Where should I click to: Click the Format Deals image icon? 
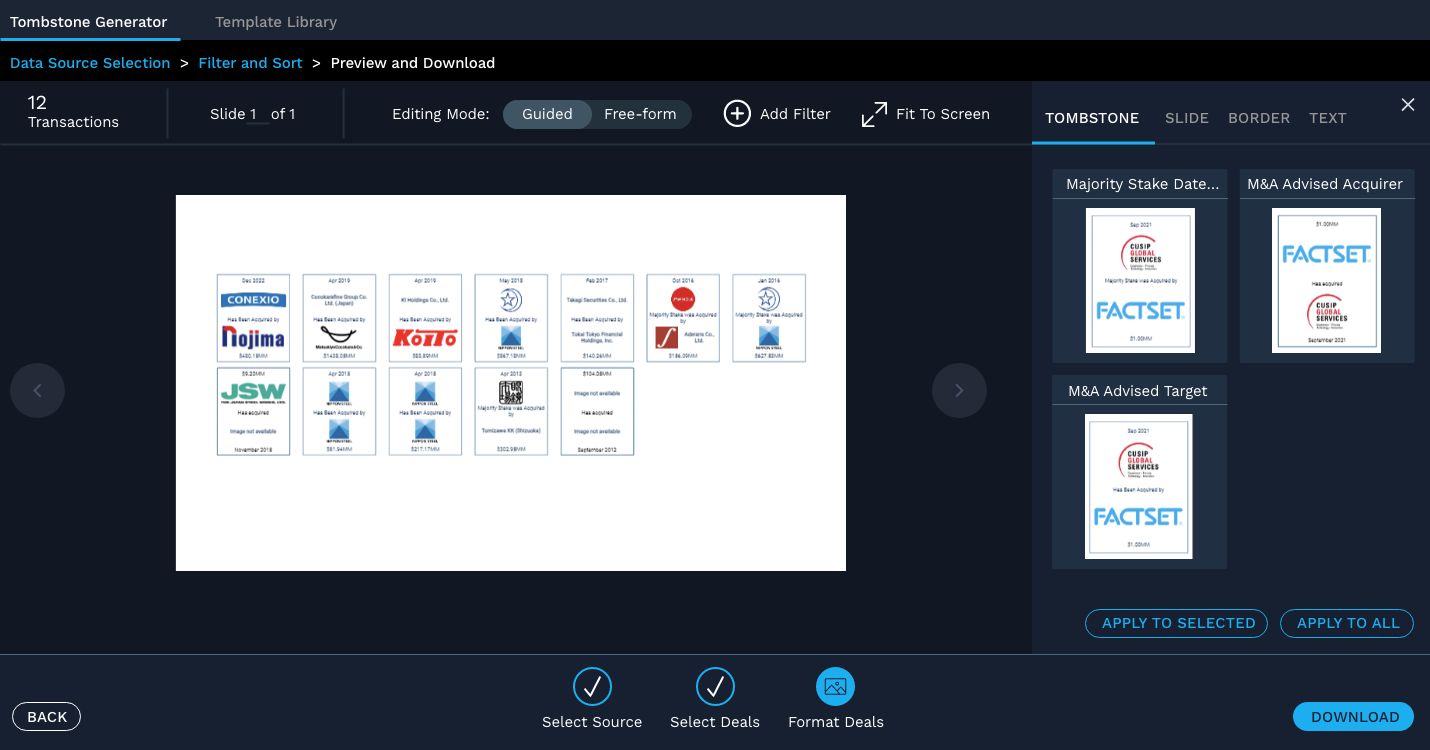[835, 686]
